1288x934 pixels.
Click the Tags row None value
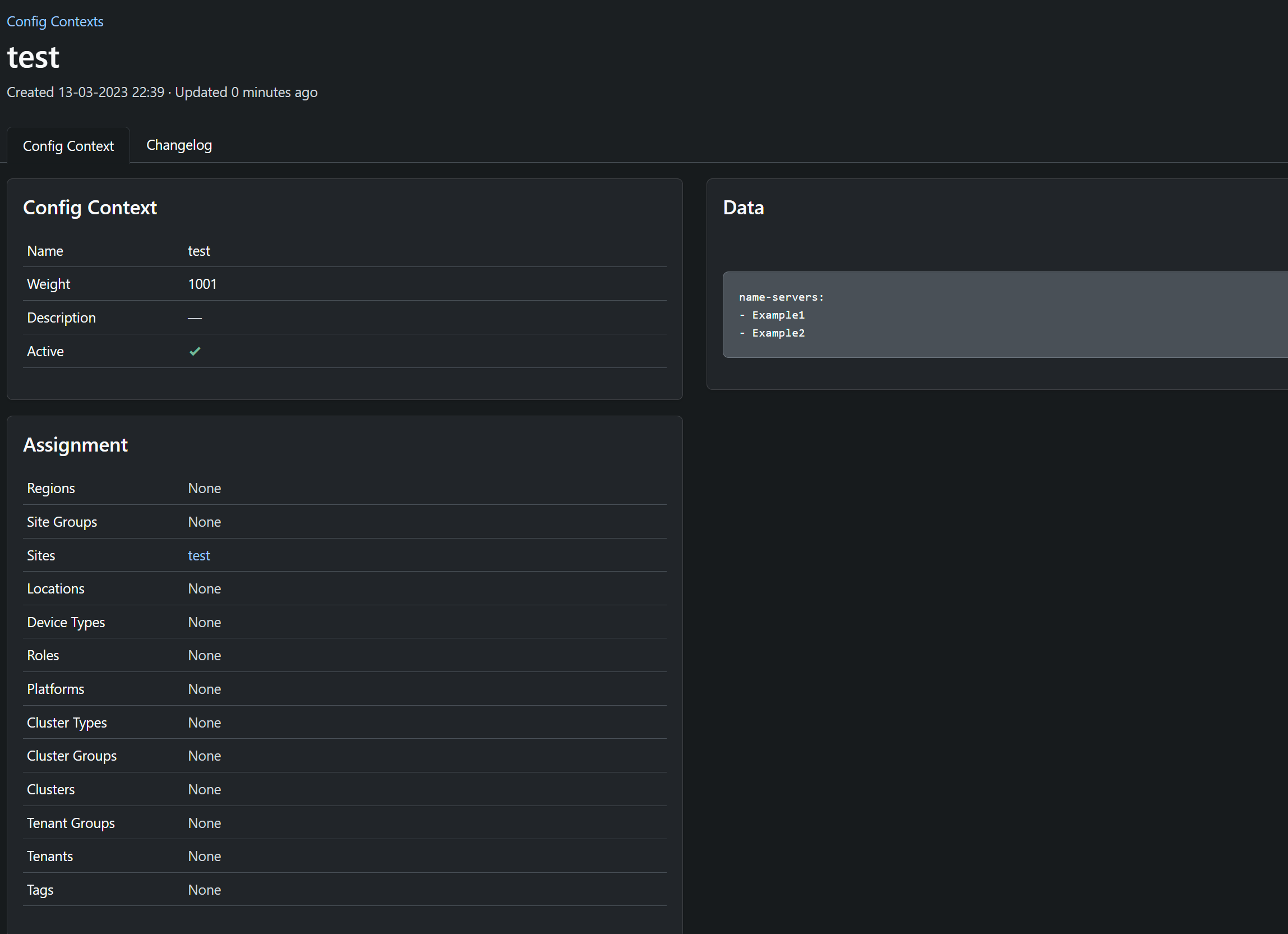coord(205,890)
